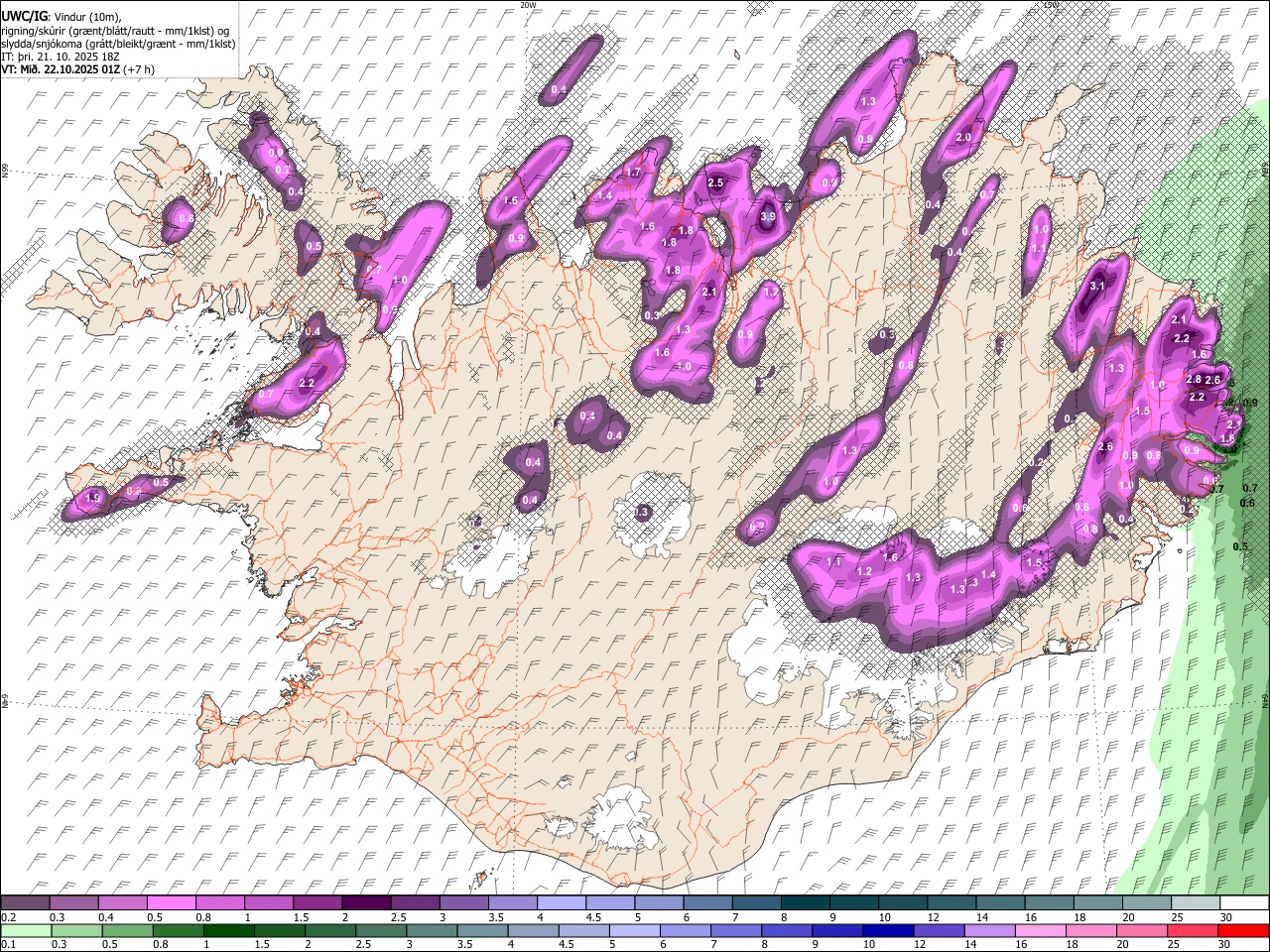Viewport: 1270px width, 952px height.
Task: Click the 3.9 precipitation value on the map
Action: click(767, 217)
